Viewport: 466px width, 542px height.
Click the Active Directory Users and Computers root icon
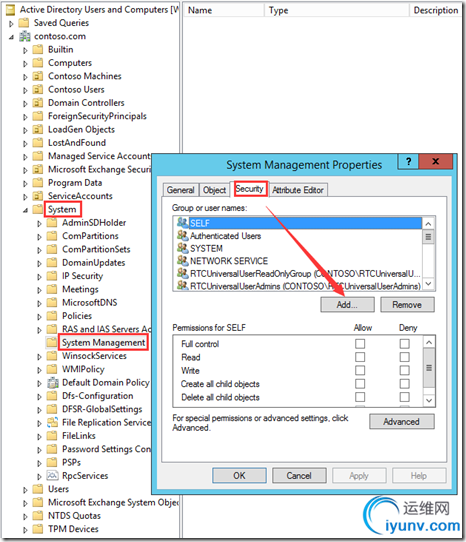click(10, 10)
